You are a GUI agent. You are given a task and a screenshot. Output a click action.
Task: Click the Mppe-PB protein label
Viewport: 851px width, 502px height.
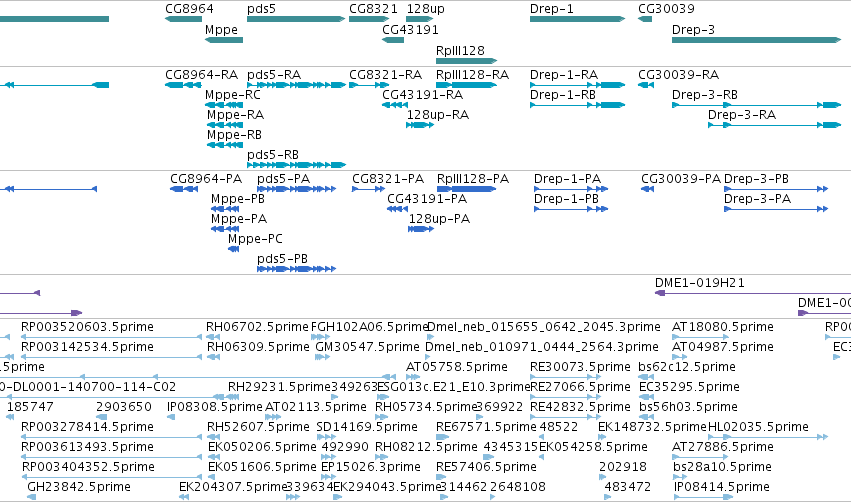pyautogui.click(x=238, y=199)
